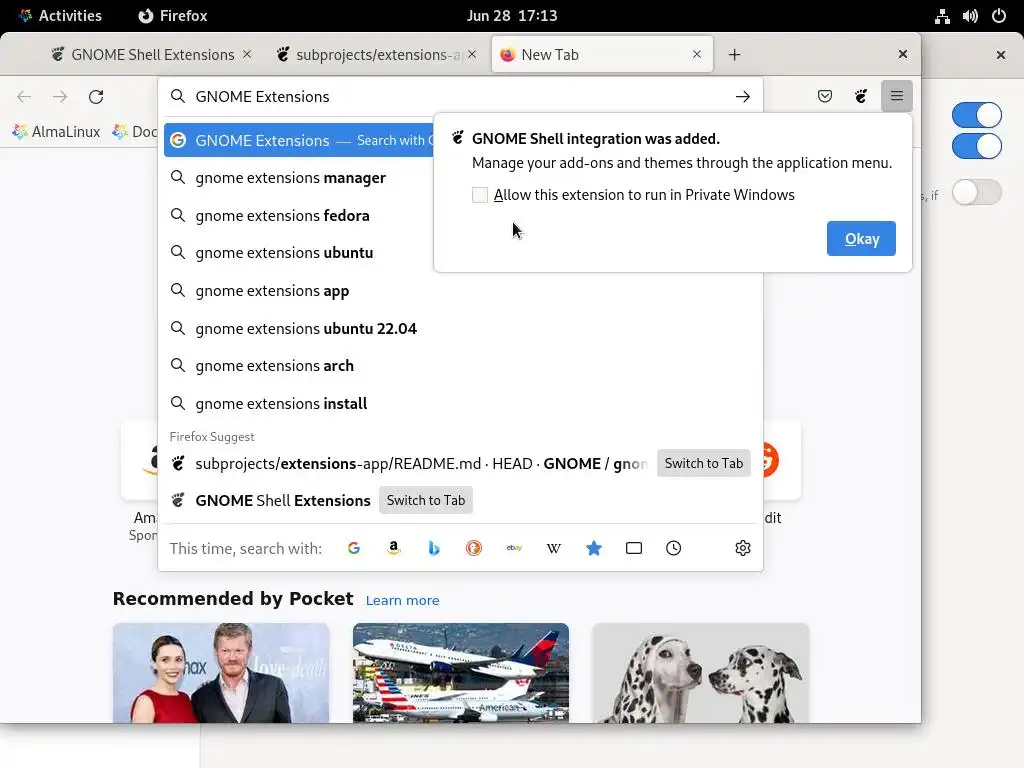Click Switch to Tab for README.md suggestion
Viewport: 1024px width, 768px height.
(703, 463)
